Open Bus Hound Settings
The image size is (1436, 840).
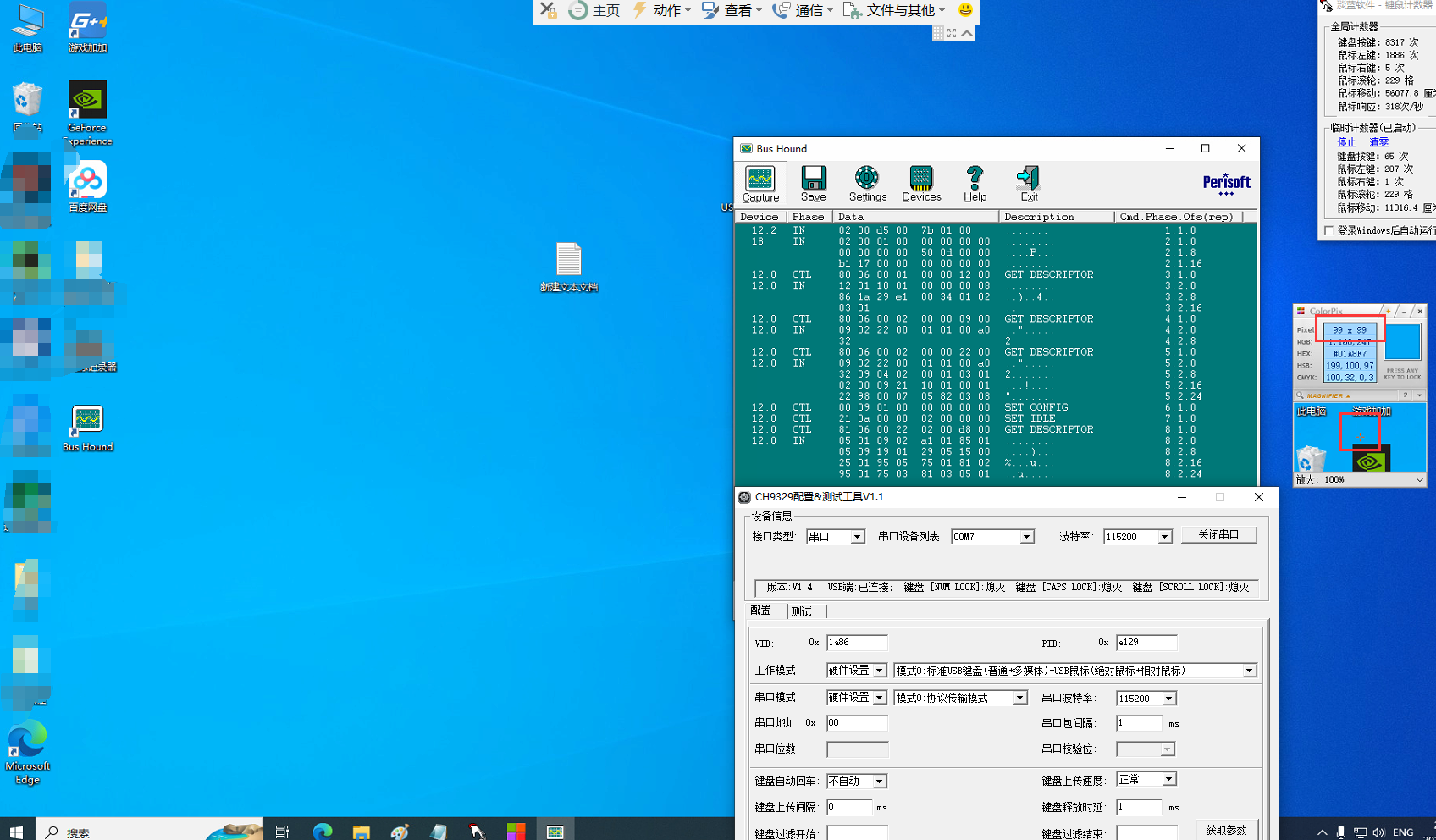[x=867, y=184]
